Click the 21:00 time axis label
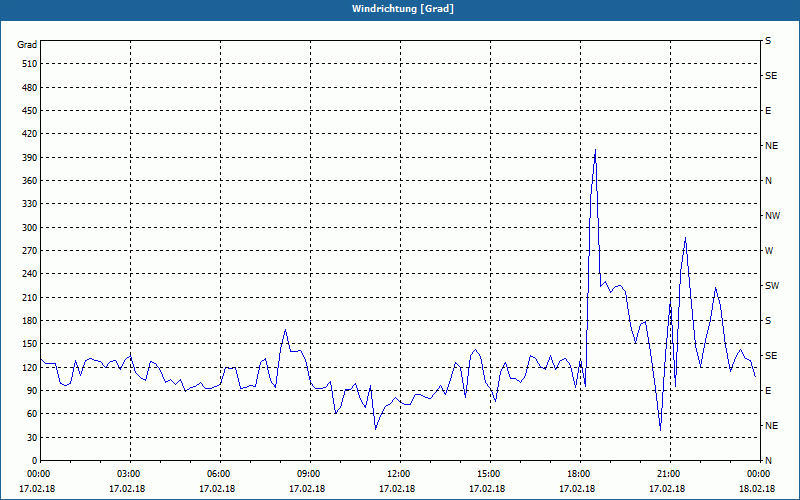This screenshot has width=800, height=500. [669, 474]
